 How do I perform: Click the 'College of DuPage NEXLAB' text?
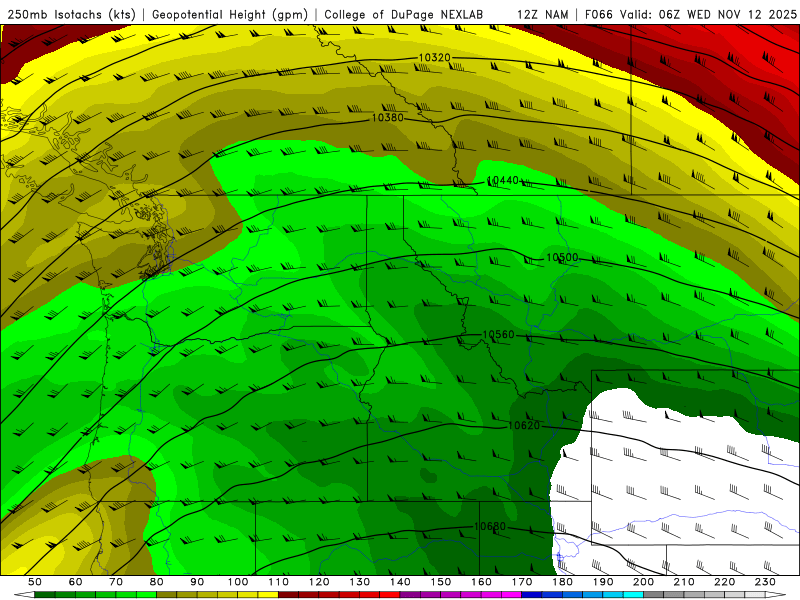[404, 14]
